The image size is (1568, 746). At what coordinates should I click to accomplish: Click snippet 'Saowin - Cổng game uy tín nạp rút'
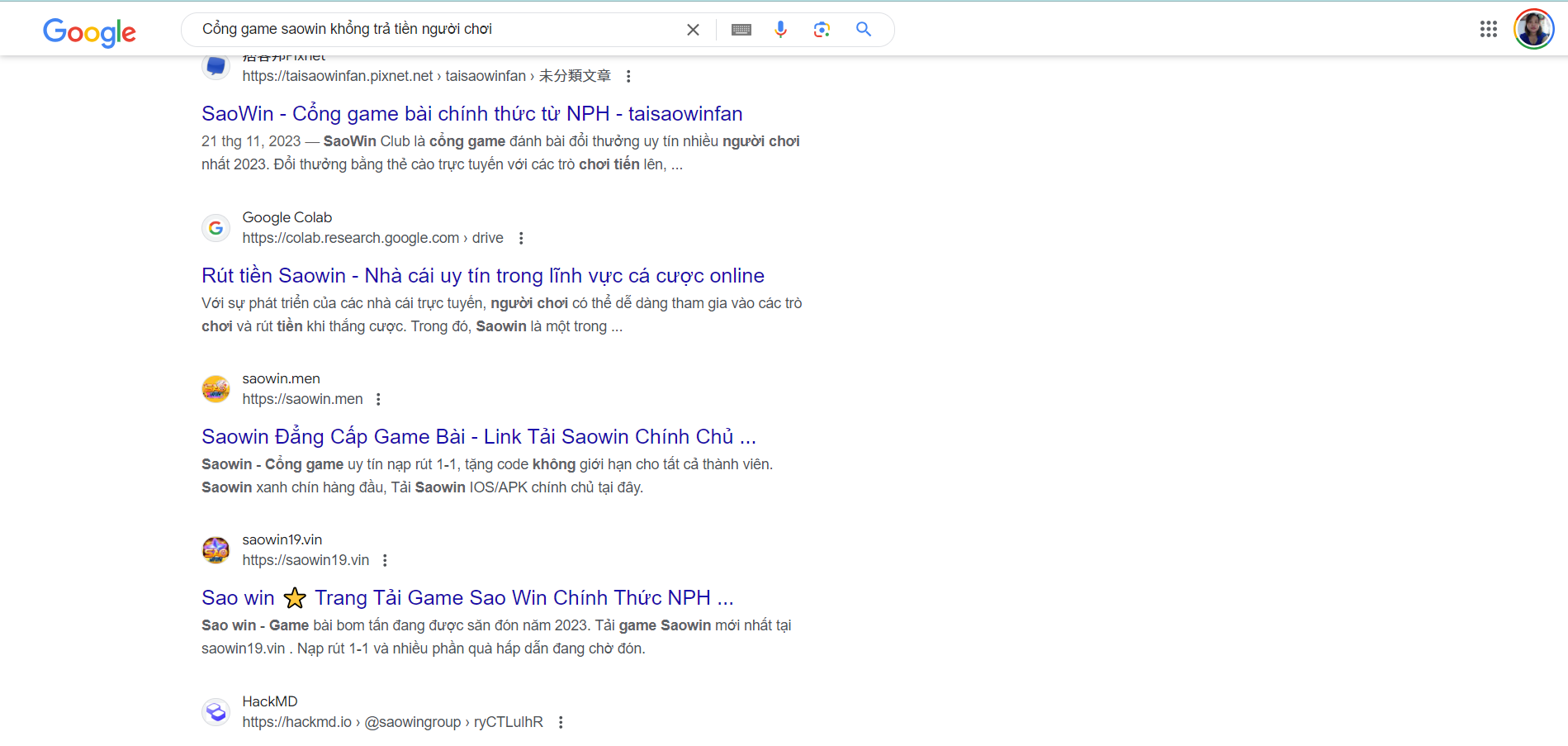pyautogui.click(x=487, y=476)
